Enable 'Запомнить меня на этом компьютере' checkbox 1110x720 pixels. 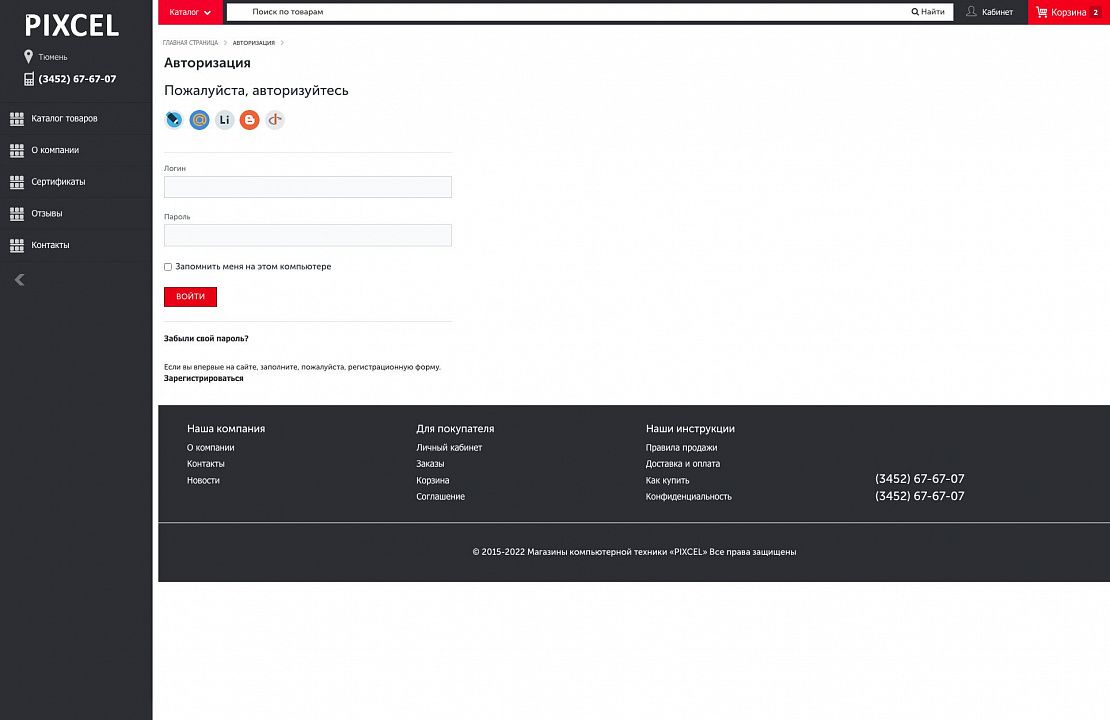(168, 267)
